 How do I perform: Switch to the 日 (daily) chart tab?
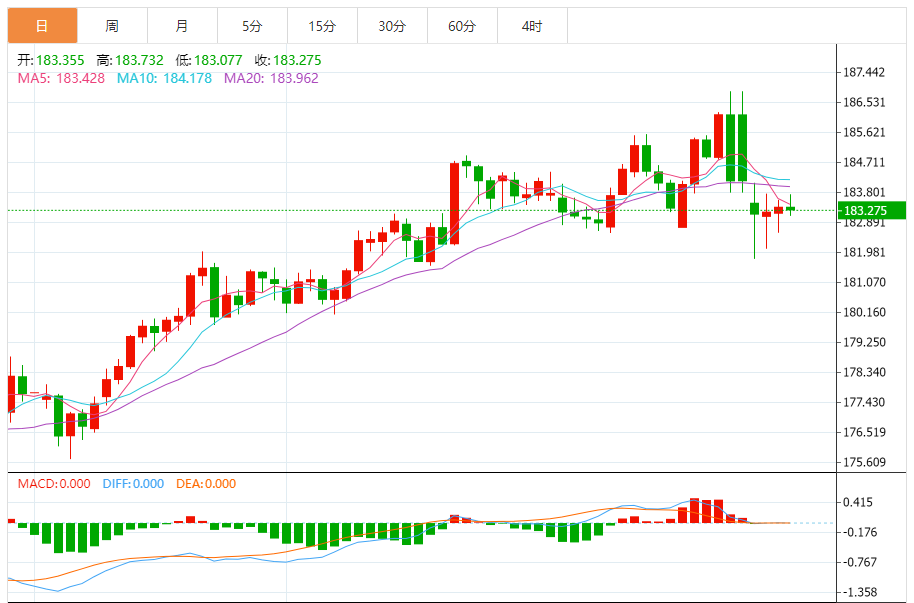click(42, 26)
